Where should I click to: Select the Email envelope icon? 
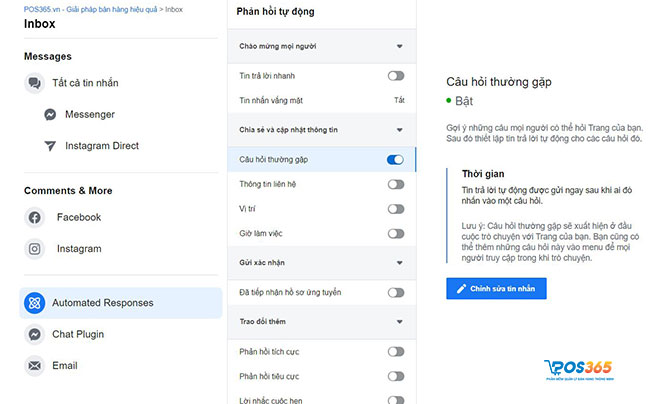coord(35,365)
